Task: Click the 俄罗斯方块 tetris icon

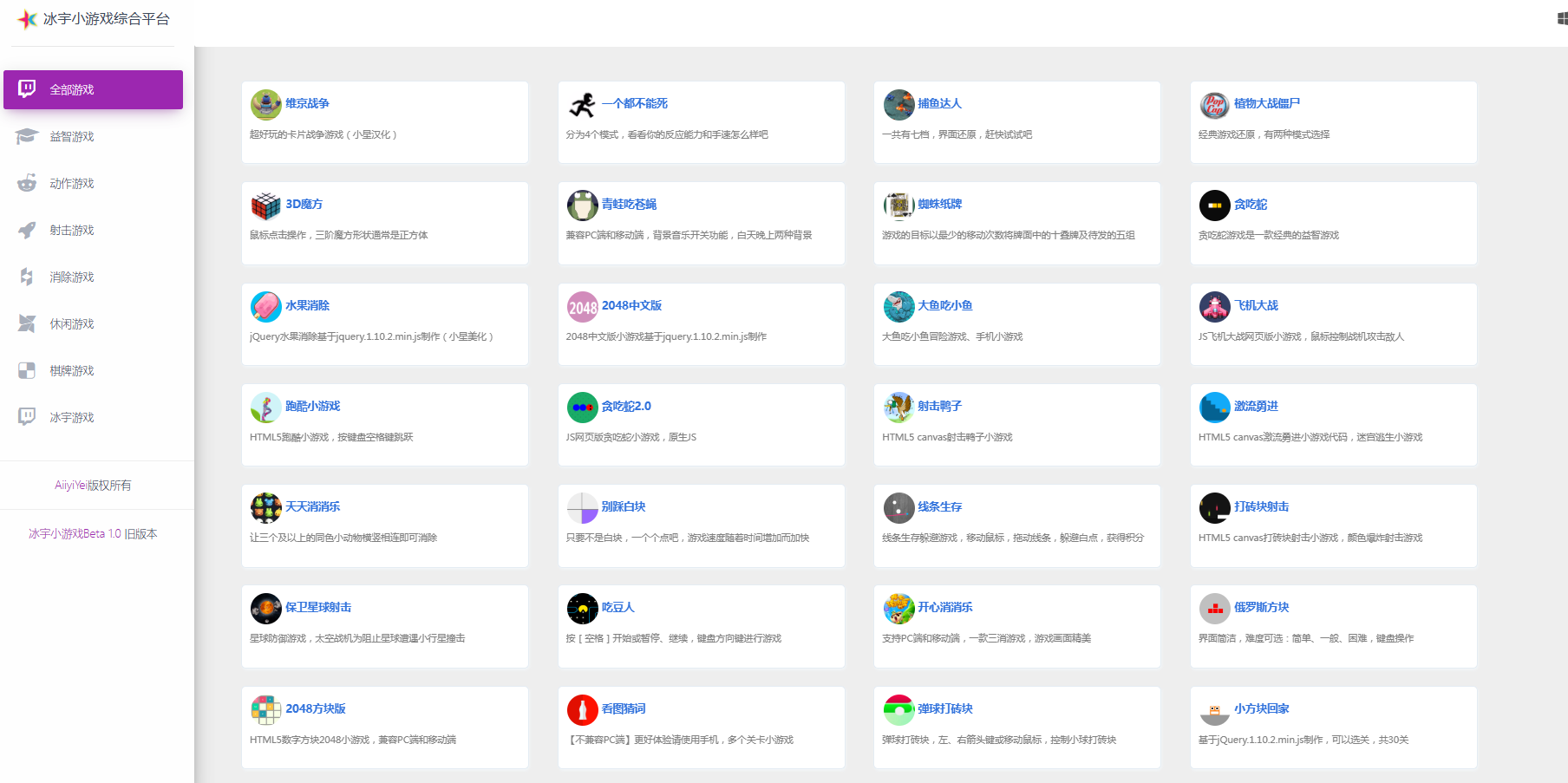Action: pyautogui.click(x=1214, y=609)
